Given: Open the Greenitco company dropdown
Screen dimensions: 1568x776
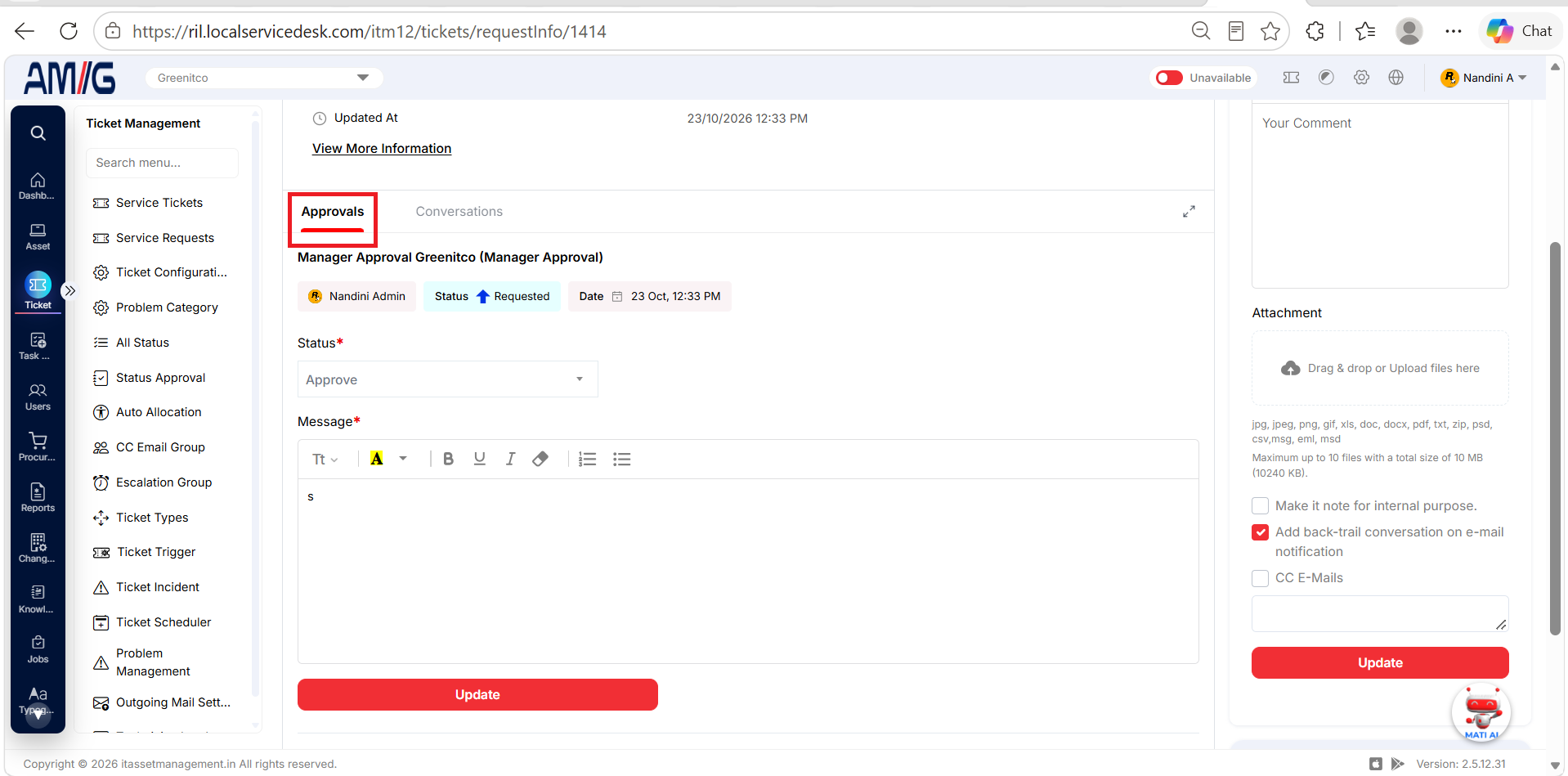Looking at the screenshot, I should pyautogui.click(x=264, y=78).
